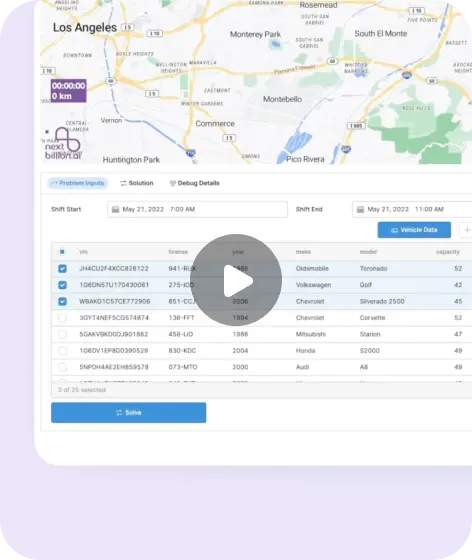Image resolution: width=472 pixels, height=560 pixels.
Task: Click the 3 of 25 selected status text
Action: [82, 390]
